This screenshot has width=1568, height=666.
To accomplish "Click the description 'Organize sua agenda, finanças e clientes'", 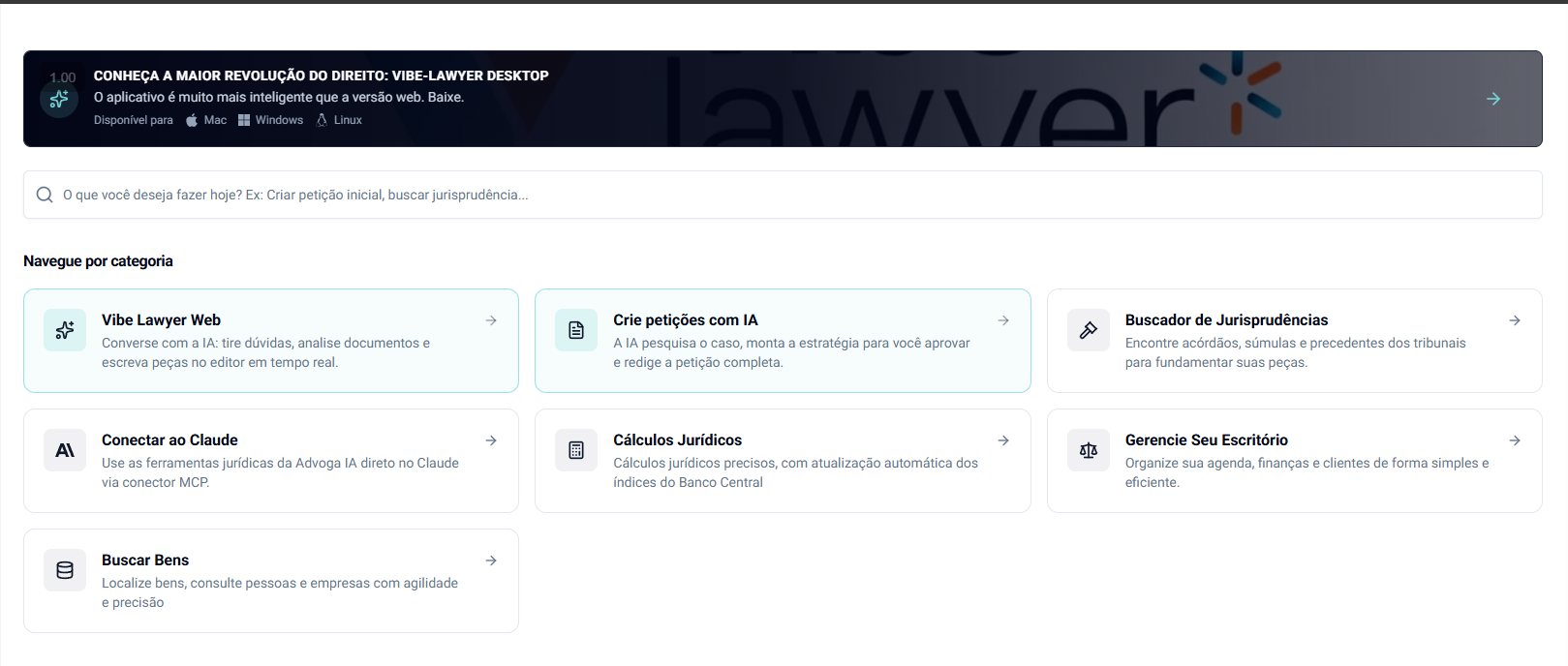I will point(1307,472).
